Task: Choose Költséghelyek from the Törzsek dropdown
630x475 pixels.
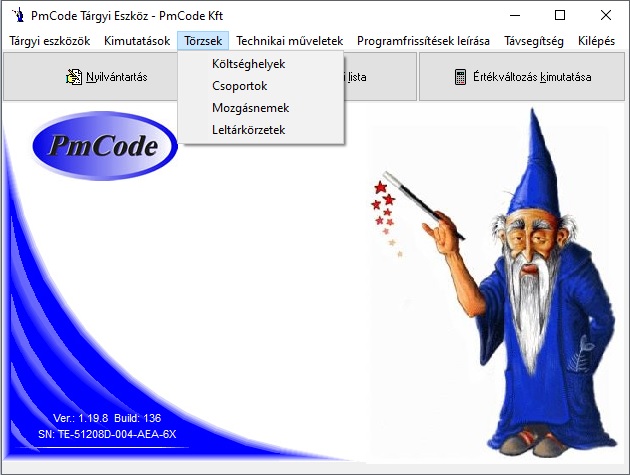Action: pyautogui.click(x=261, y=64)
